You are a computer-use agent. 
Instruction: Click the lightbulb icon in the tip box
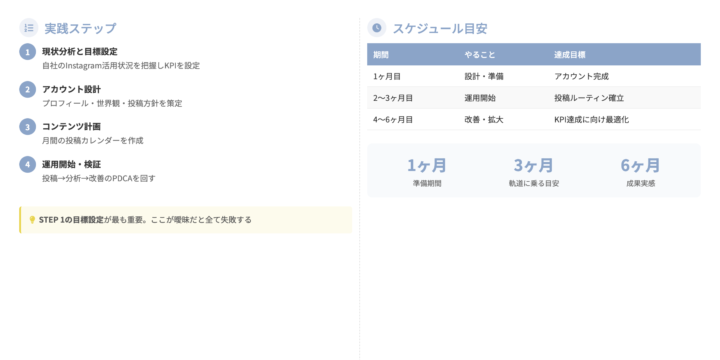coord(32,220)
